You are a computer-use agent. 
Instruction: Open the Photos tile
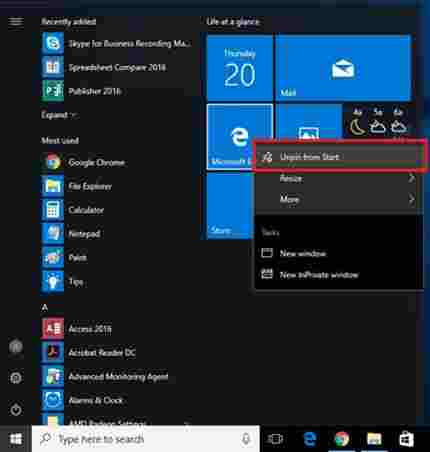[309, 122]
